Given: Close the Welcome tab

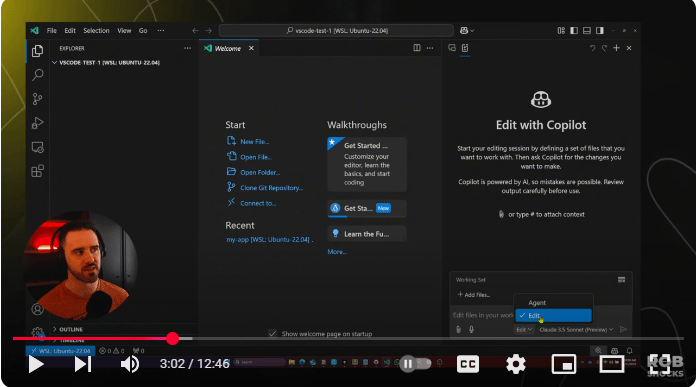Looking at the screenshot, I should point(251,48).
